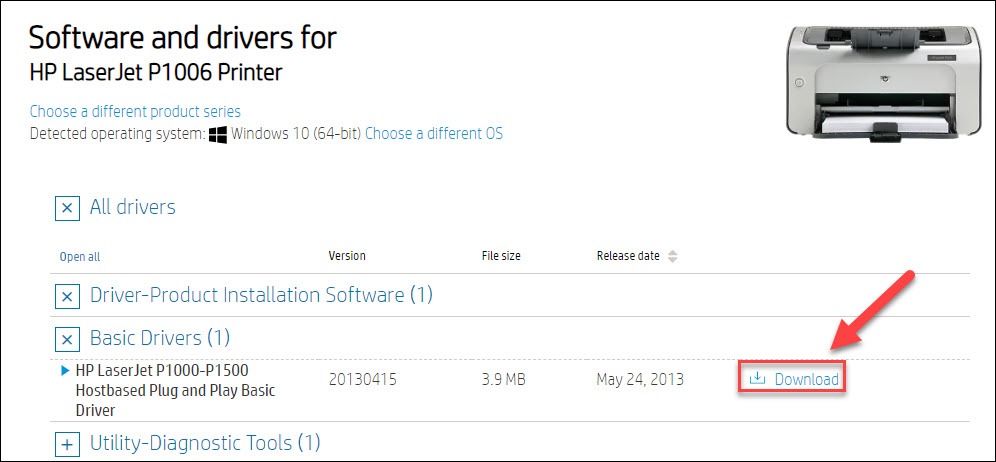Click the HP LaserJet P1000-P1500 Hostbased driver name
The image size is (996, 462).
point(175,390)
